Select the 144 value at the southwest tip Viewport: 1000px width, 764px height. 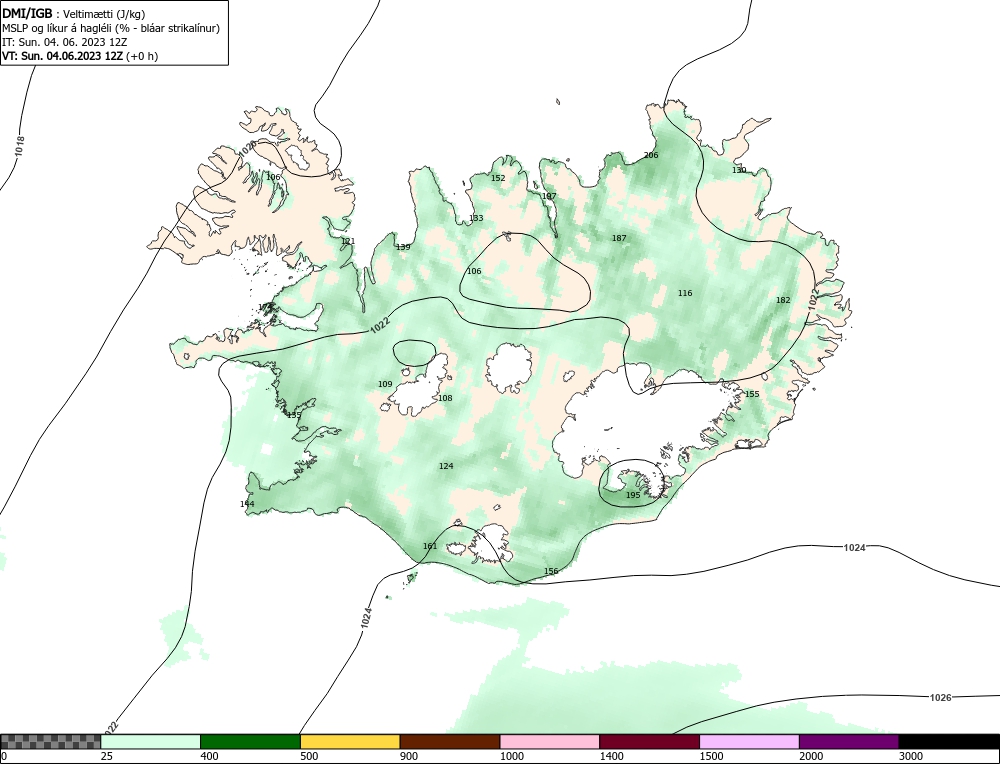247,504
